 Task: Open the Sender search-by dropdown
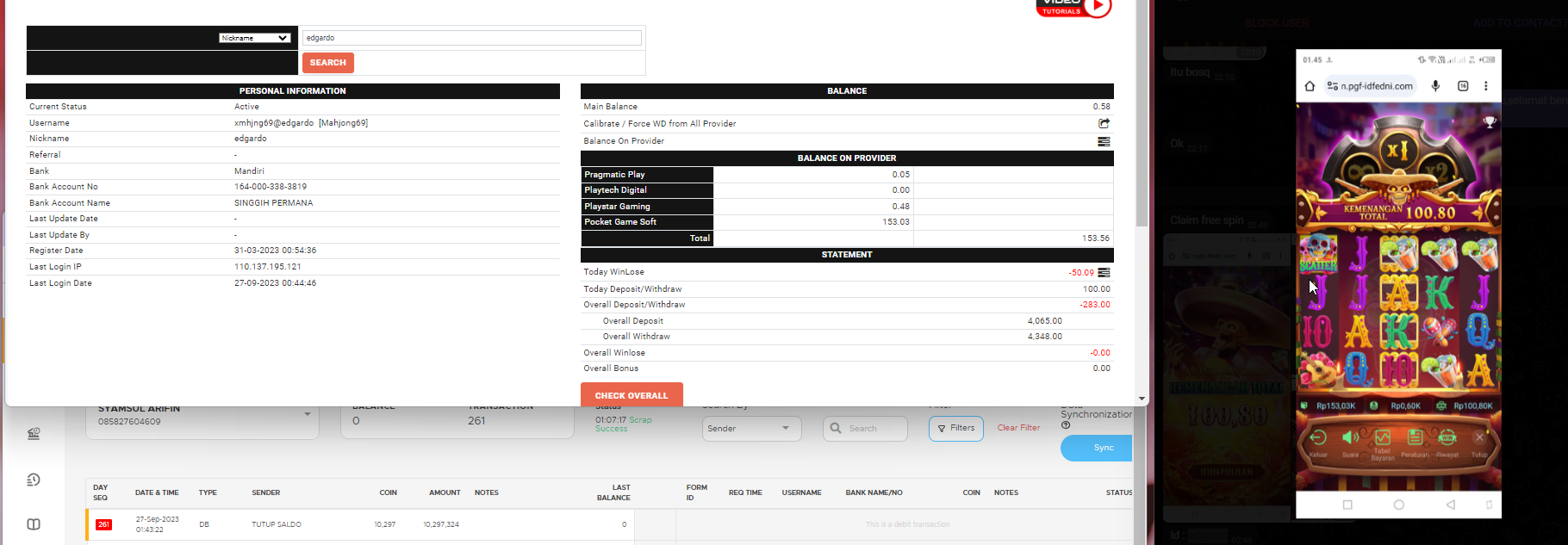[x=751, y=429]
